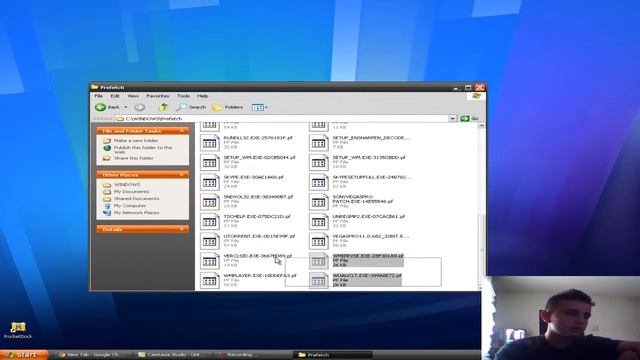Expand the Details panel

pyautogui.click(x=182, y=229)
